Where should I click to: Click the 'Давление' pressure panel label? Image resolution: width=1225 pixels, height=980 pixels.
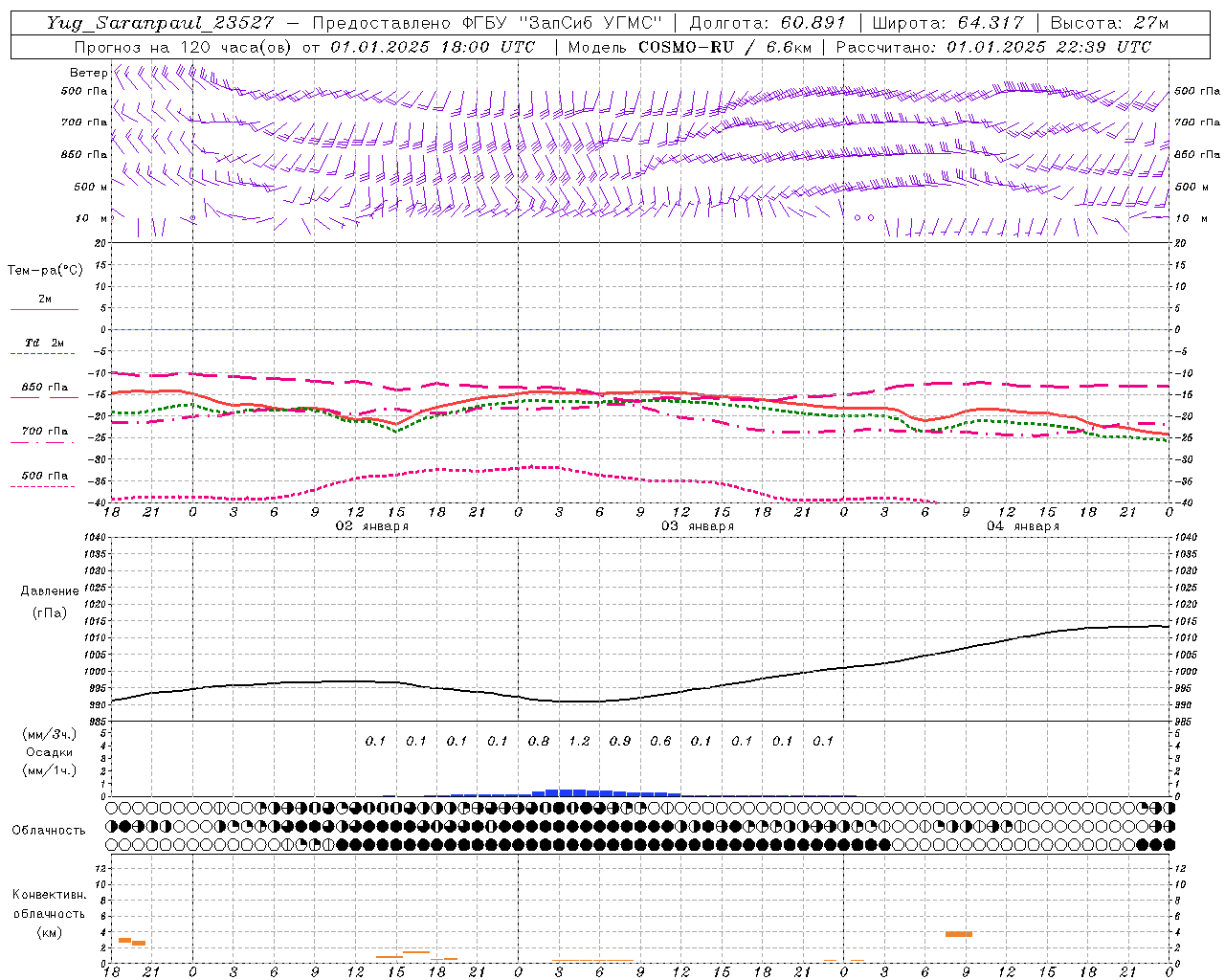point(50,591)
